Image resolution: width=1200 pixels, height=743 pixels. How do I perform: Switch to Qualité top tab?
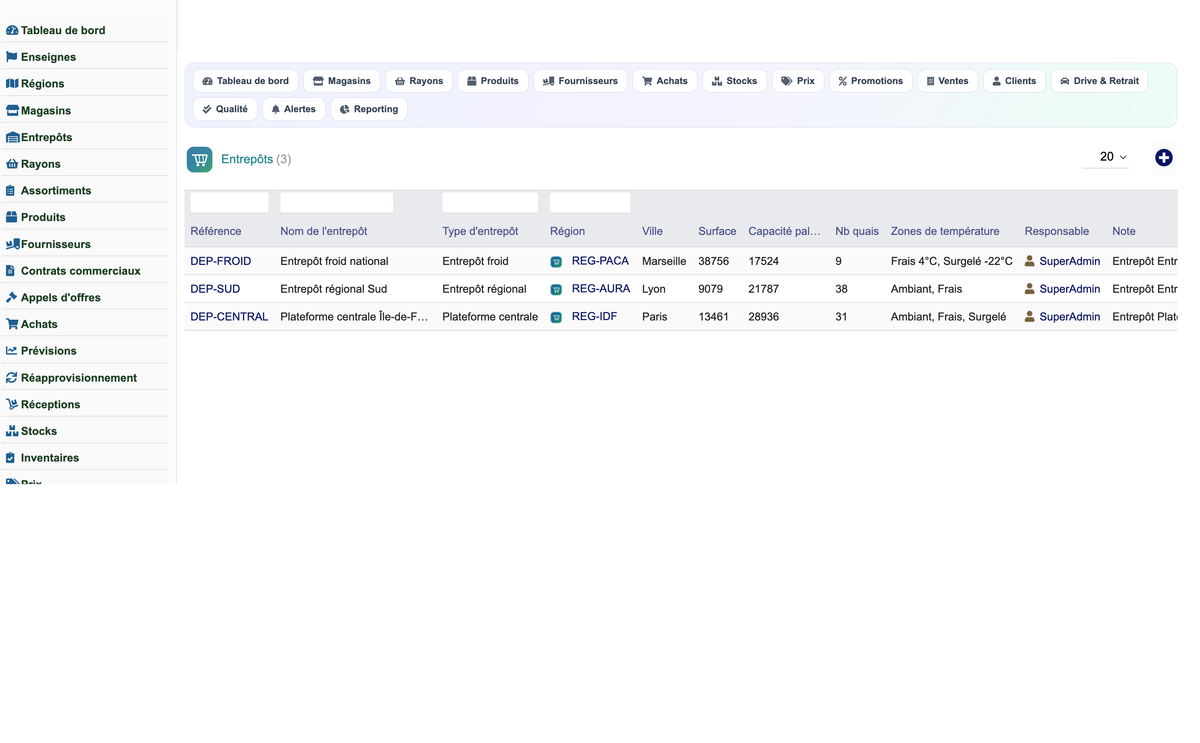click(225, 109)
